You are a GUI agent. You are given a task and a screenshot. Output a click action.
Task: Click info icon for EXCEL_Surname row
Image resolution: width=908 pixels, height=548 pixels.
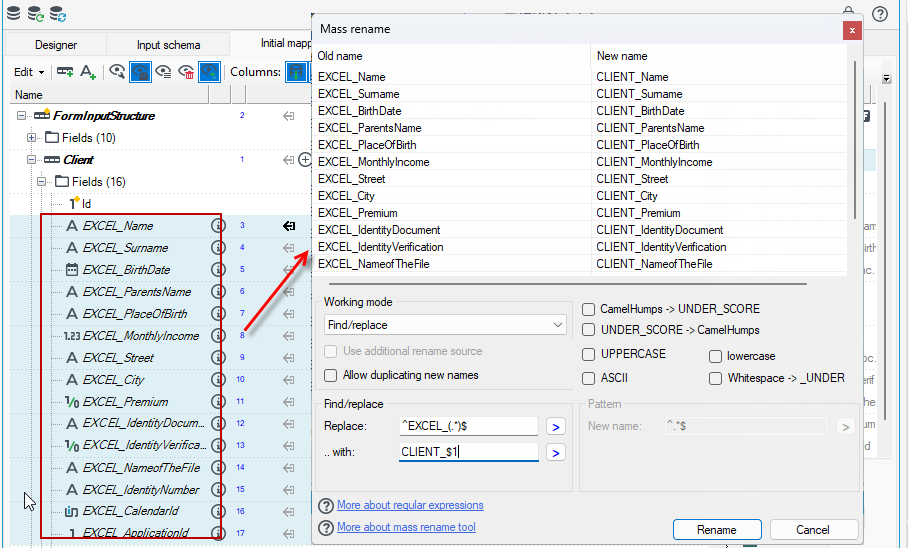coord(218,247)
